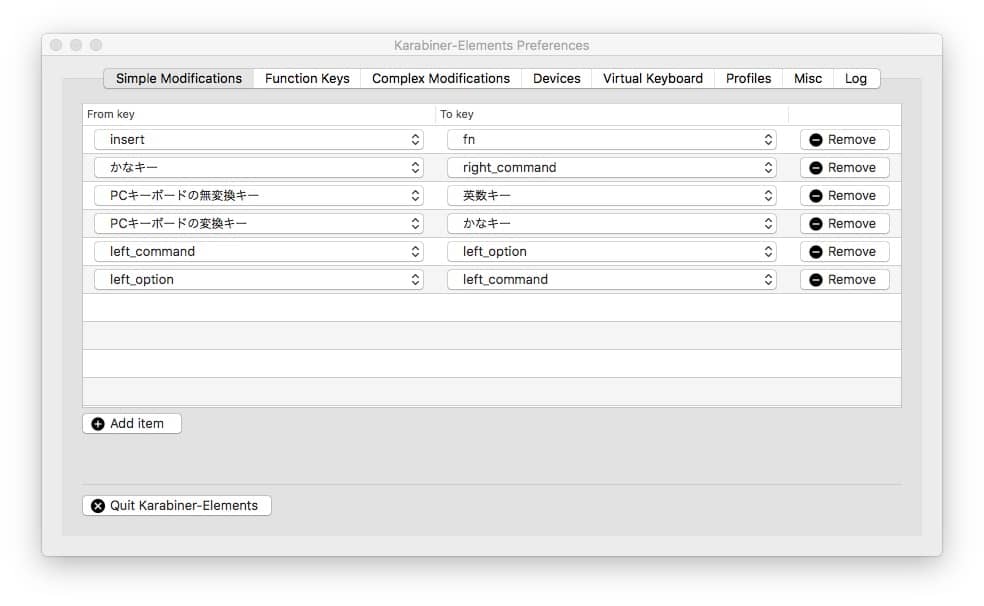This screenshot has width=984, height=606.
Task: Remove the 無変換キー to 英数キー mapping
Action: click(845, 196)
